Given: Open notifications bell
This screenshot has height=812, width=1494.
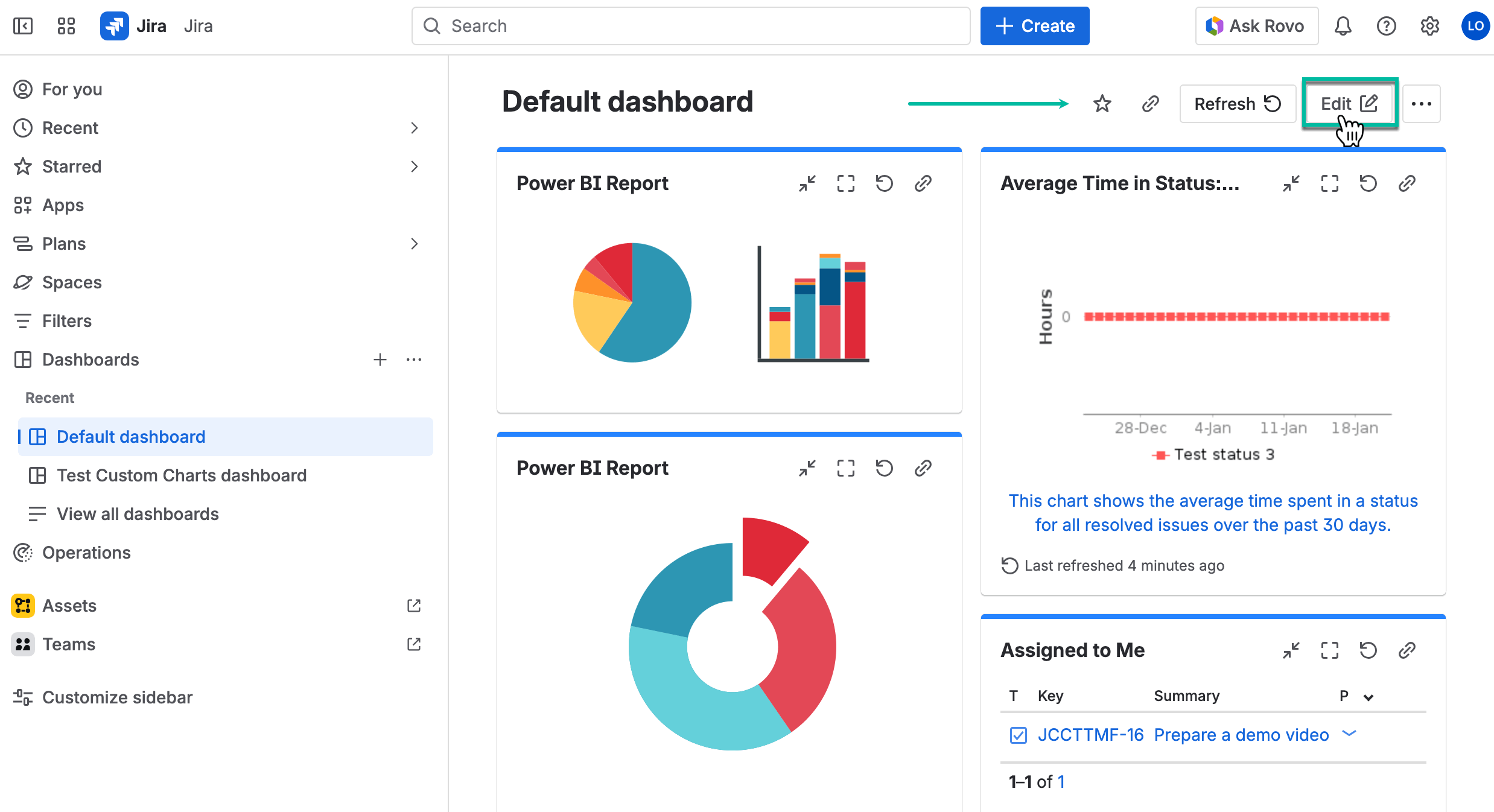Looking at the screenshot, I should pyautogui.click(x=1343, y=26).
